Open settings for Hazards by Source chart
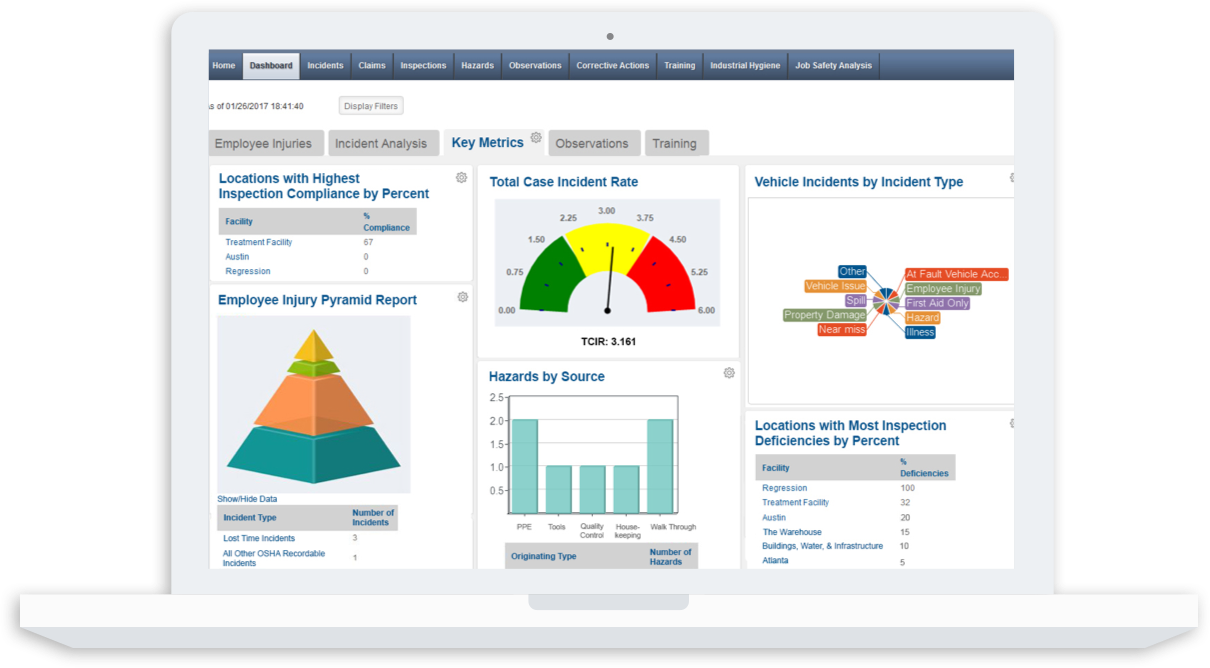This screenshot has height=668, width=1210. tap(729, 372)
